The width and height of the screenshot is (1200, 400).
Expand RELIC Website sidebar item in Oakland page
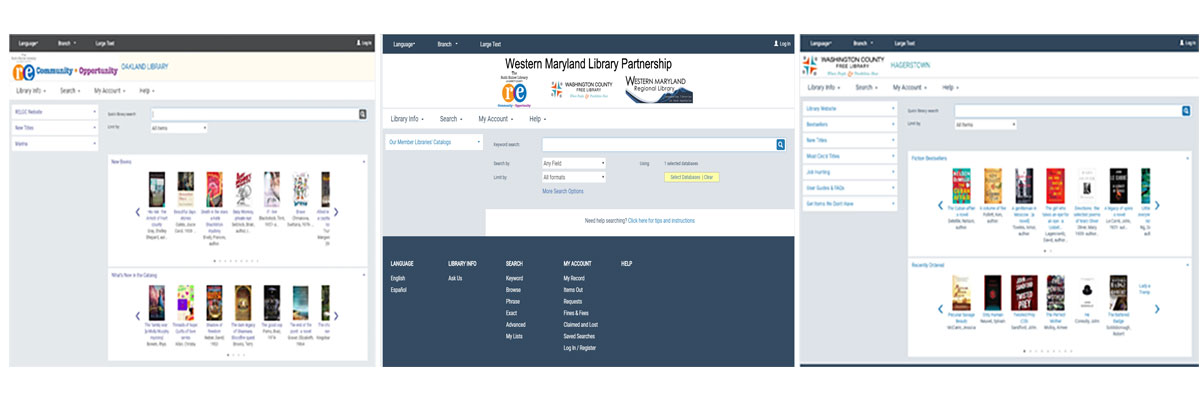pyautogui.click(x=54, y=112)
